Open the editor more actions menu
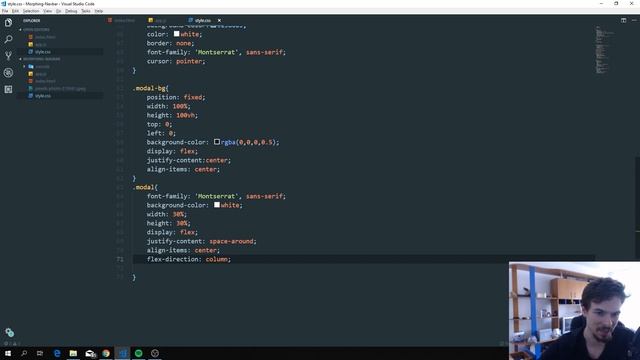This screenshot has height=360, width=640. point(634,20)
